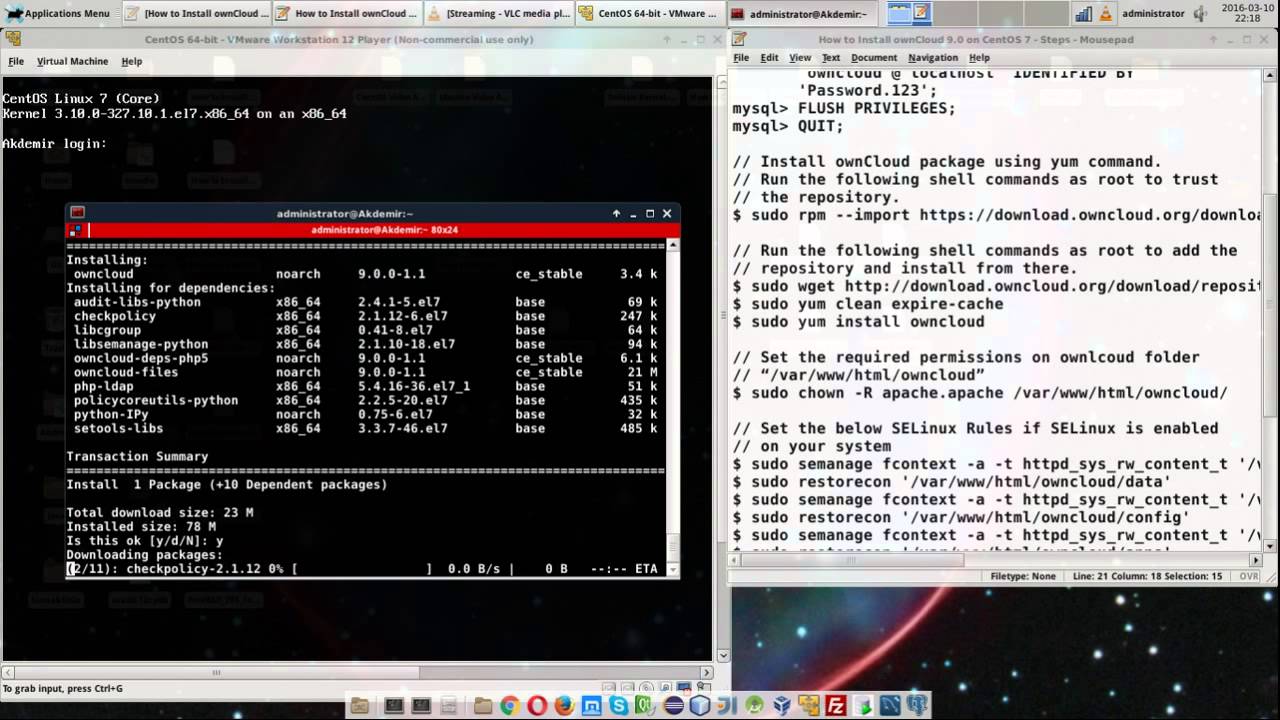Launch FileZilla from the dock
Image resolution: width=1280 pixels, height=720 pixels.
(836, 705)
